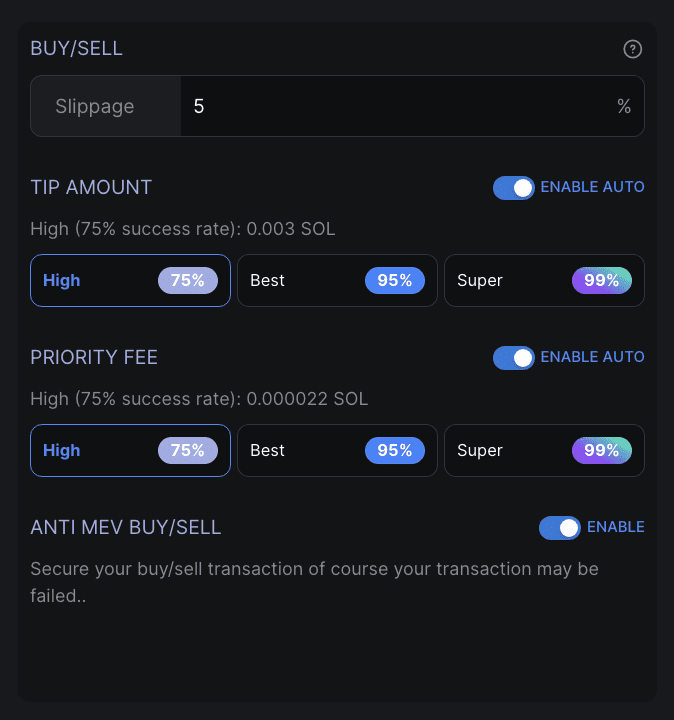The height and width of the screenshot is (720, 674).
Task: Select Super option under Priority Fee
Action: (x=545, y=450)
